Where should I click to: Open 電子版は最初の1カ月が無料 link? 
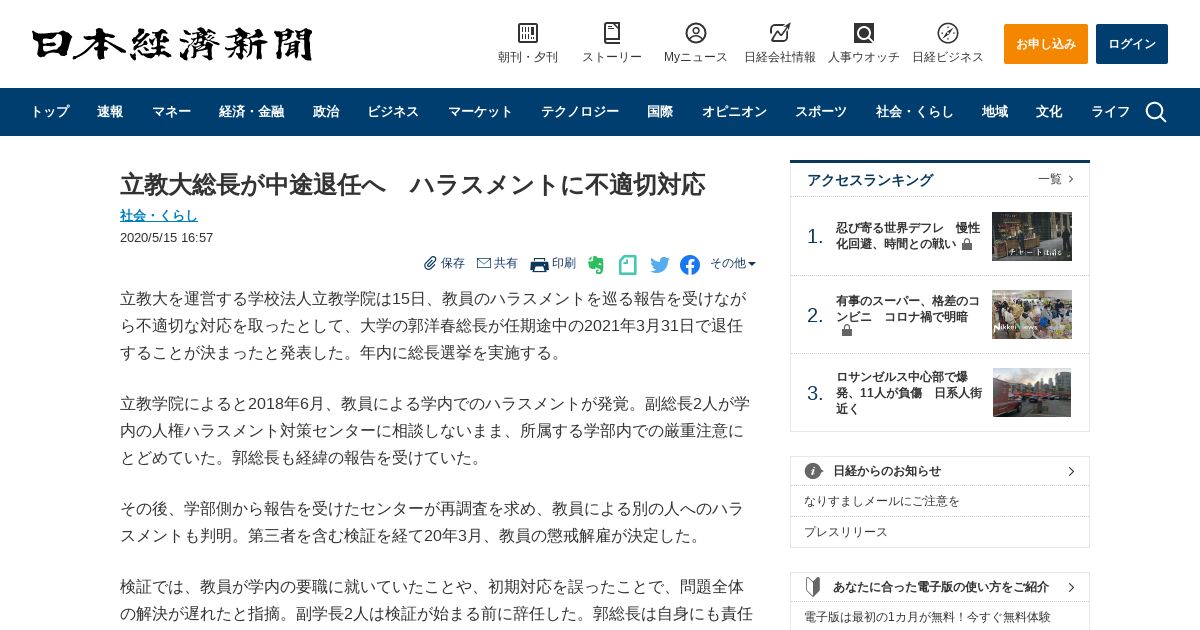(927, 617)
